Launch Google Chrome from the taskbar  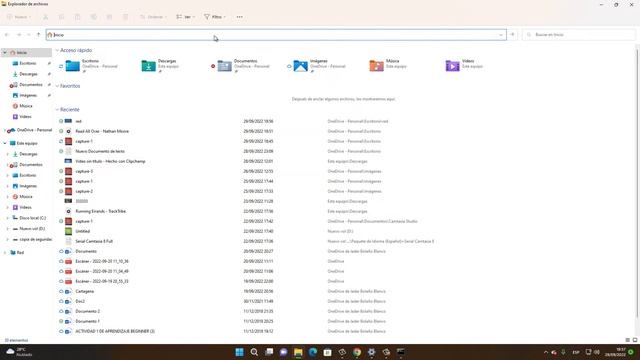click(357, 352)
